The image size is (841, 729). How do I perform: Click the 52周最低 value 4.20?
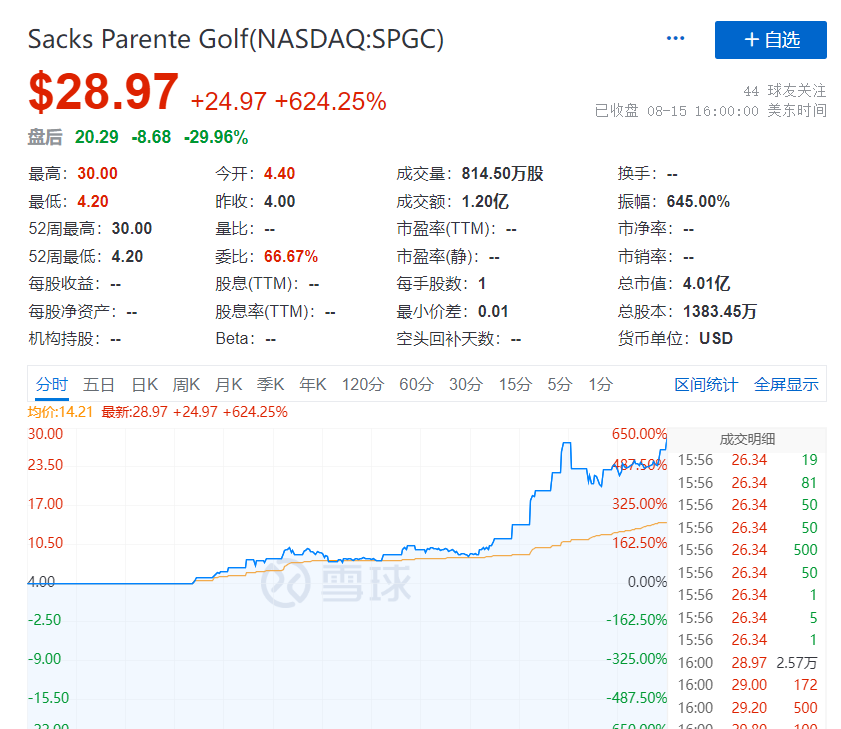127,256
